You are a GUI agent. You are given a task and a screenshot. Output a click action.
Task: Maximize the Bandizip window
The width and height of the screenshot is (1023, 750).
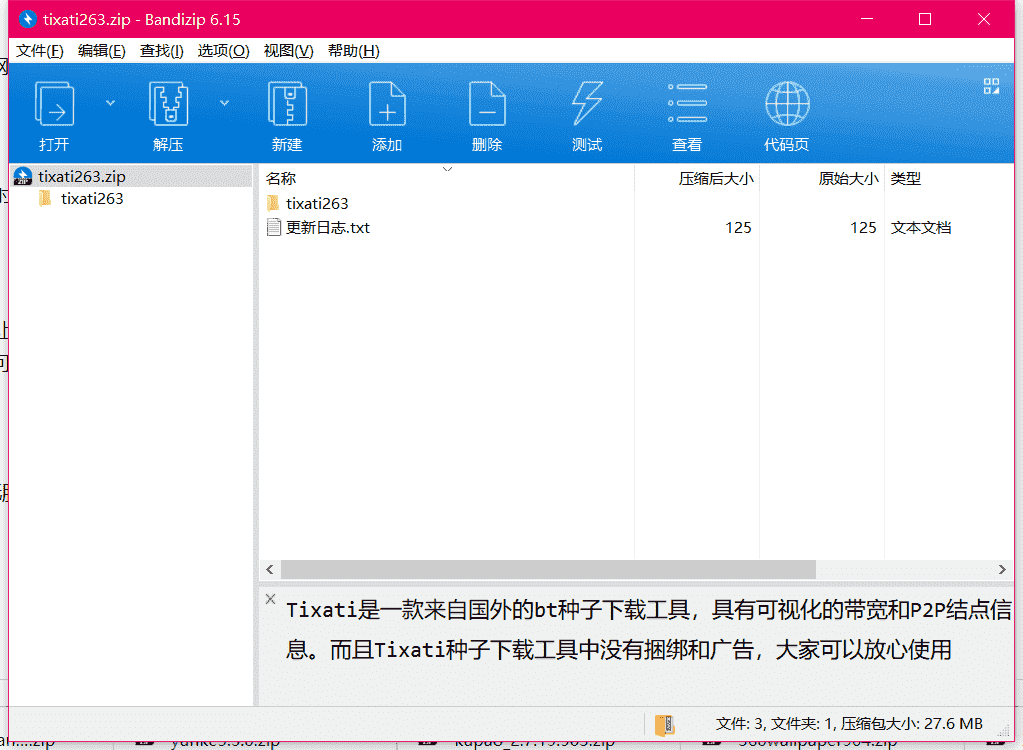coord(924,20)
